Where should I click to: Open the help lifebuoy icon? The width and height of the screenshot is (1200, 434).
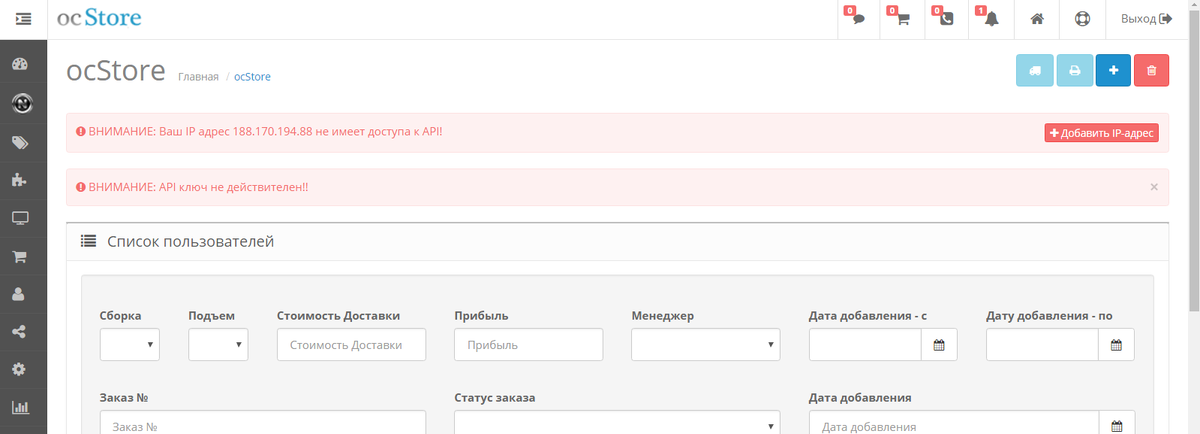pos(1082,19)
